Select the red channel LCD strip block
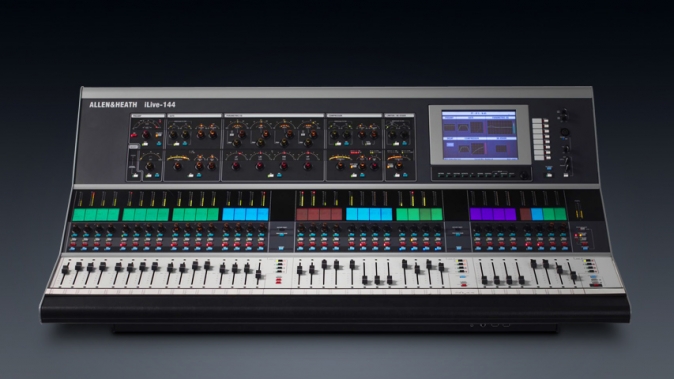This screenshot has width=674, height=379. [319, 214]
